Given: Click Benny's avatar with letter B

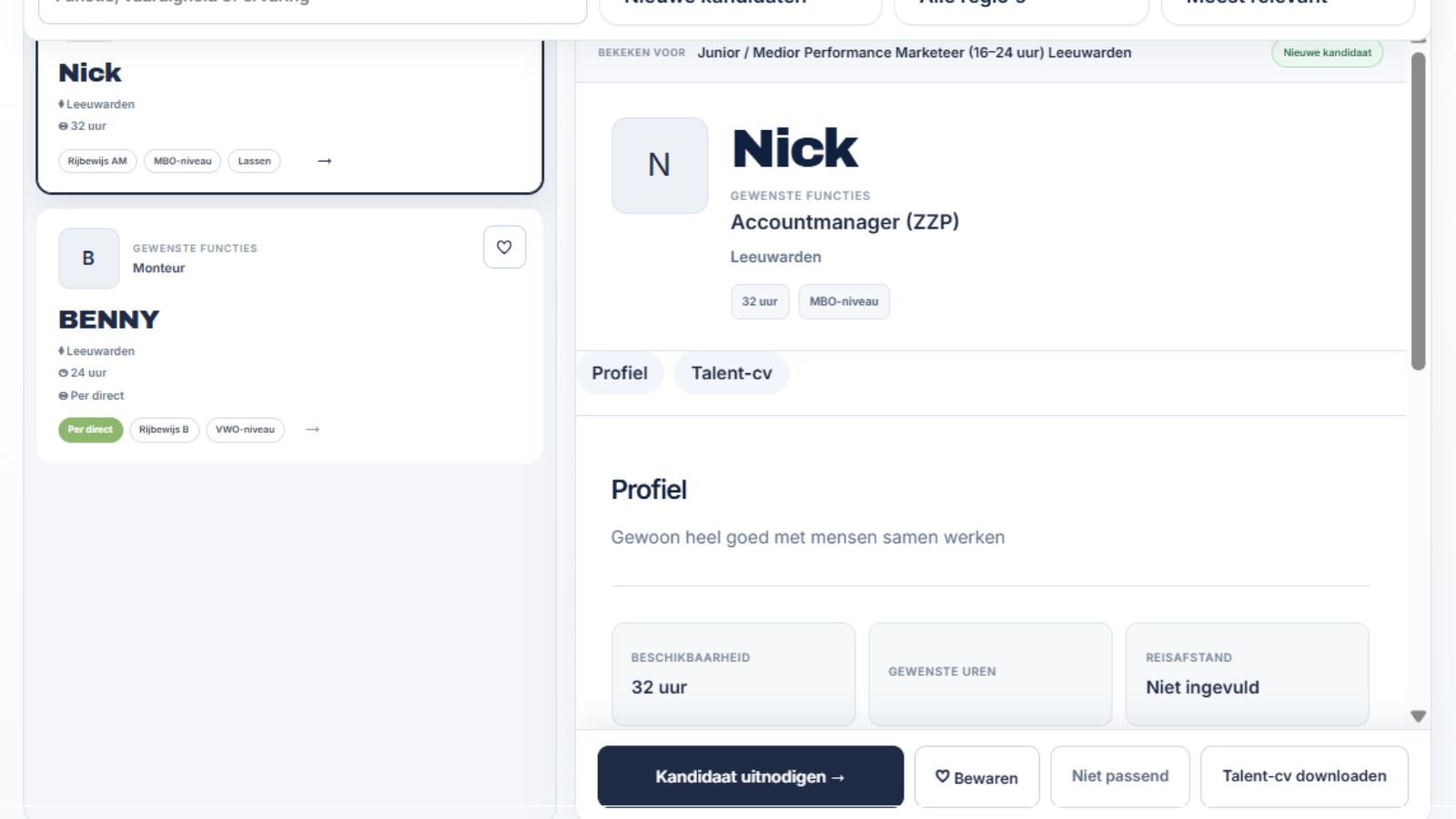Looking at the screenshot, I should click(x=88, y=258).
